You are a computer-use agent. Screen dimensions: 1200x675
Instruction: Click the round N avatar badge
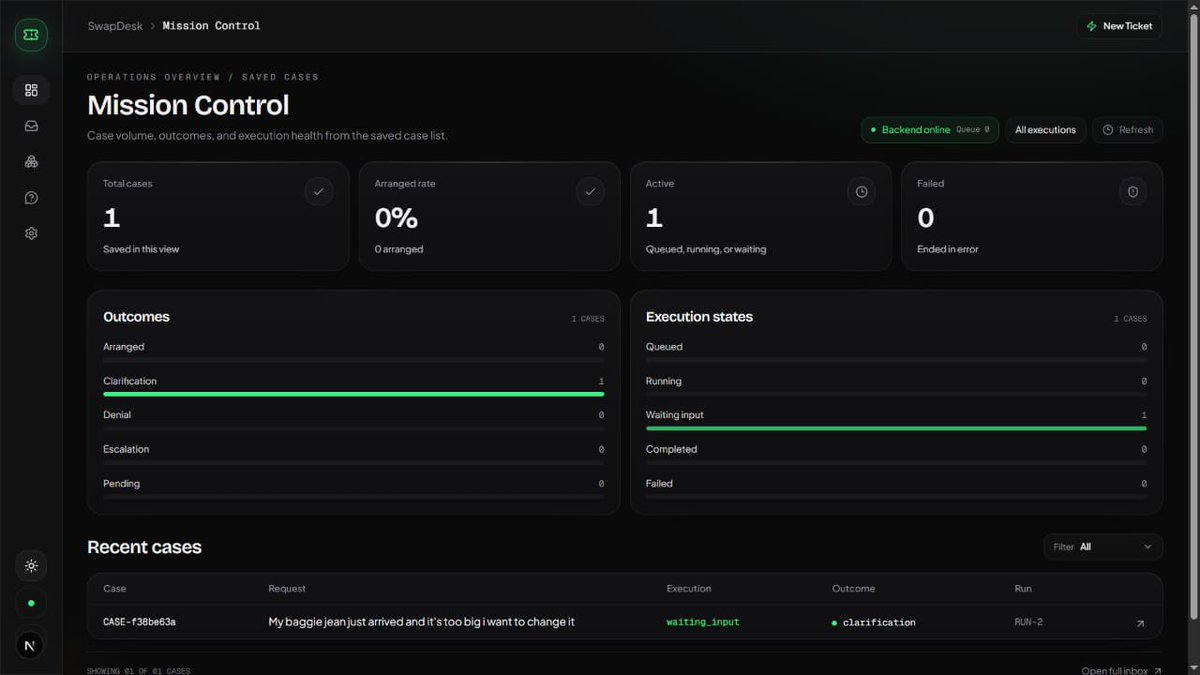(x=30, y=646)
